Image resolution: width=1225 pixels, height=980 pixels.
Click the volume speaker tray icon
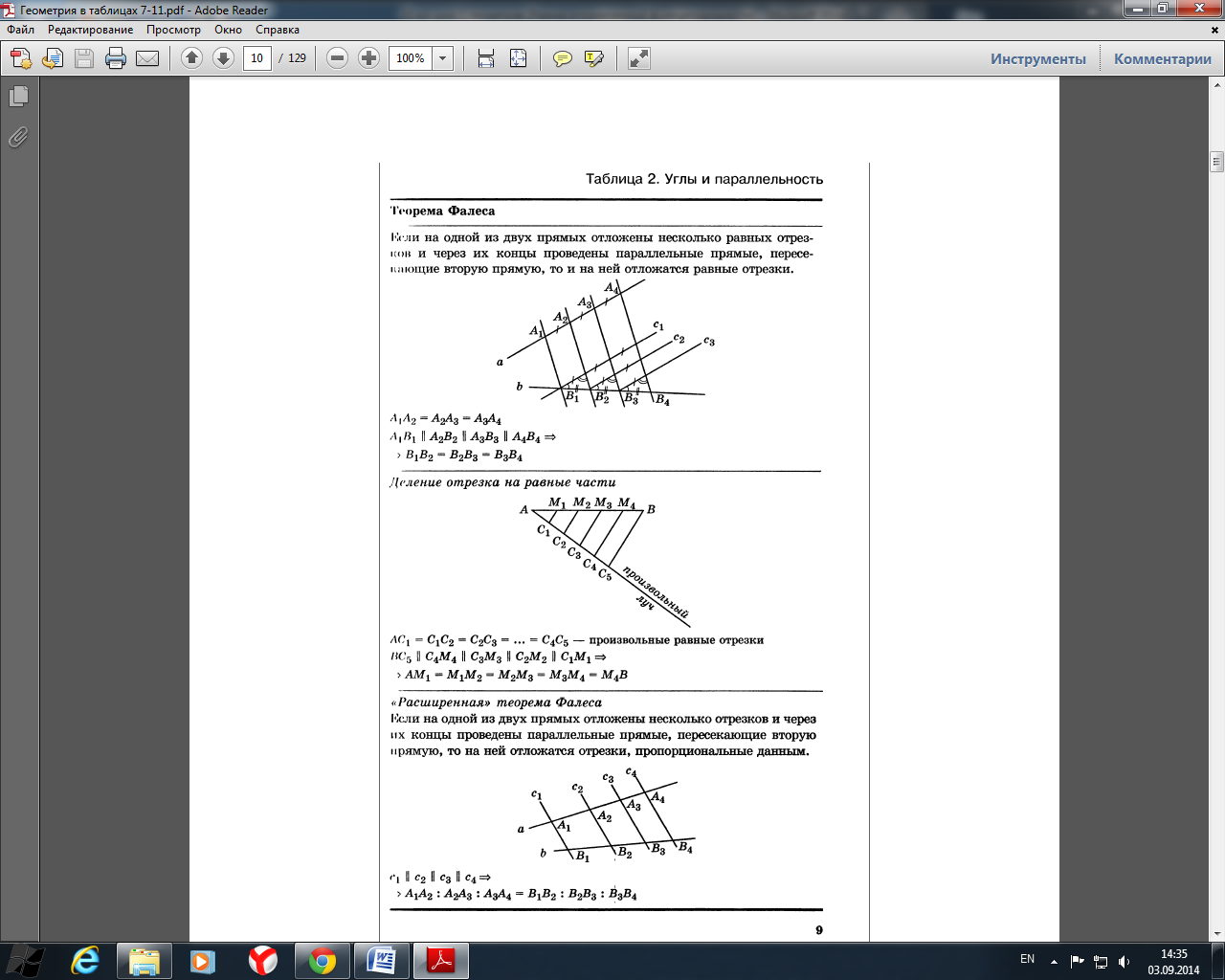tap(1125, 961)
